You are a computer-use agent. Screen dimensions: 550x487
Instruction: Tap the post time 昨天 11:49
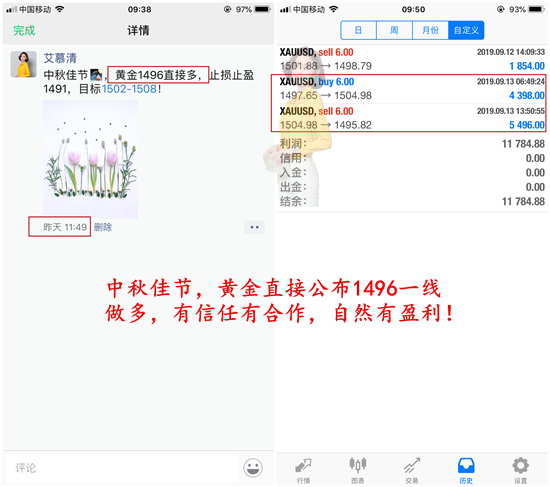[x=65, y=227]
